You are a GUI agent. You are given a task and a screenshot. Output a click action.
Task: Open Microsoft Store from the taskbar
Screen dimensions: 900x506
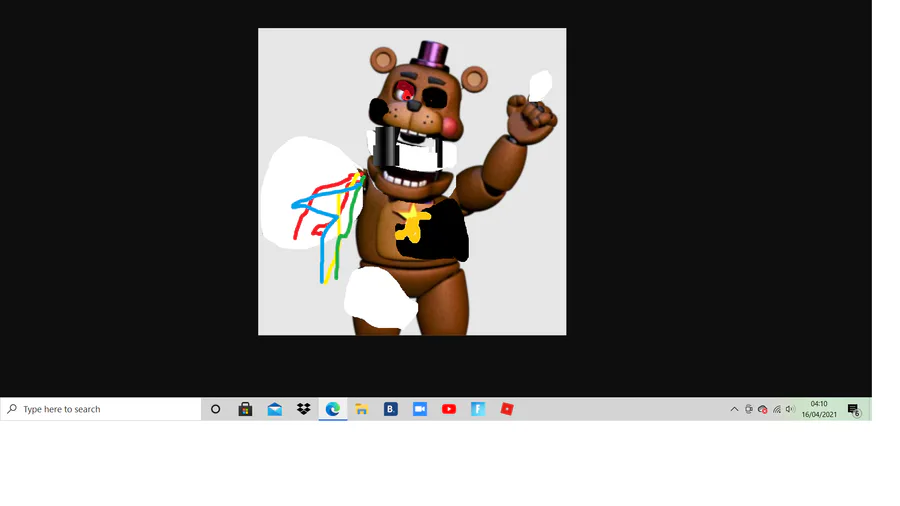pyautogui.click(x=245, y=409)
